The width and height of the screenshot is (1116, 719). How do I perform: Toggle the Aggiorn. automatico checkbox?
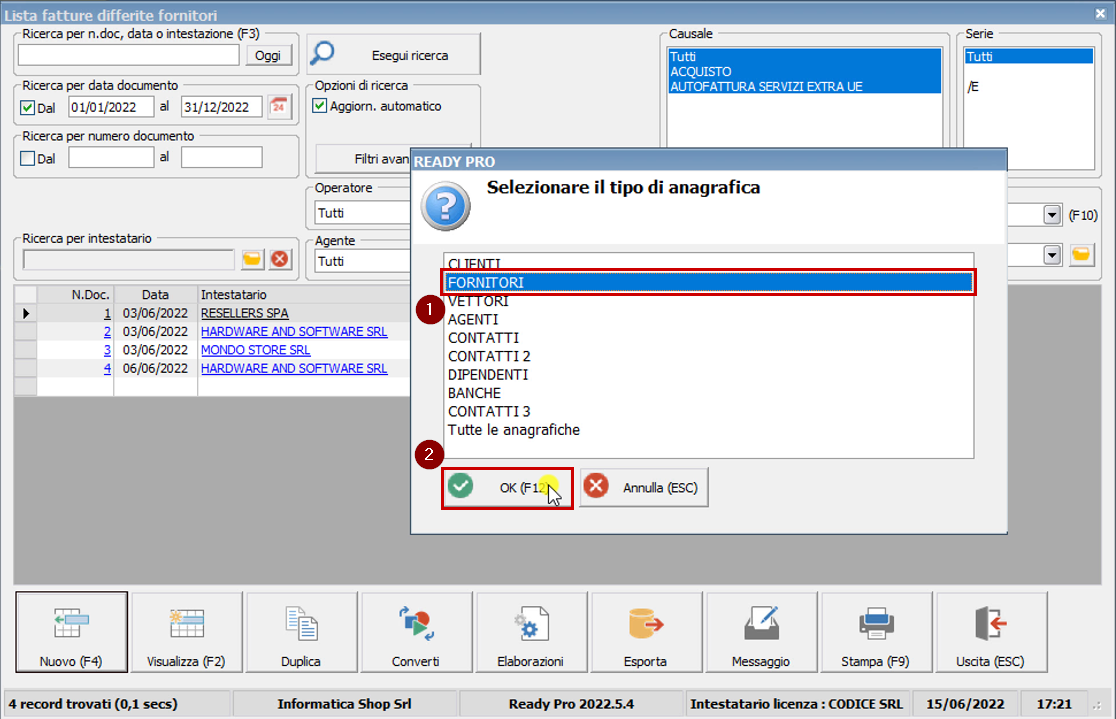[x=320, y=106]
